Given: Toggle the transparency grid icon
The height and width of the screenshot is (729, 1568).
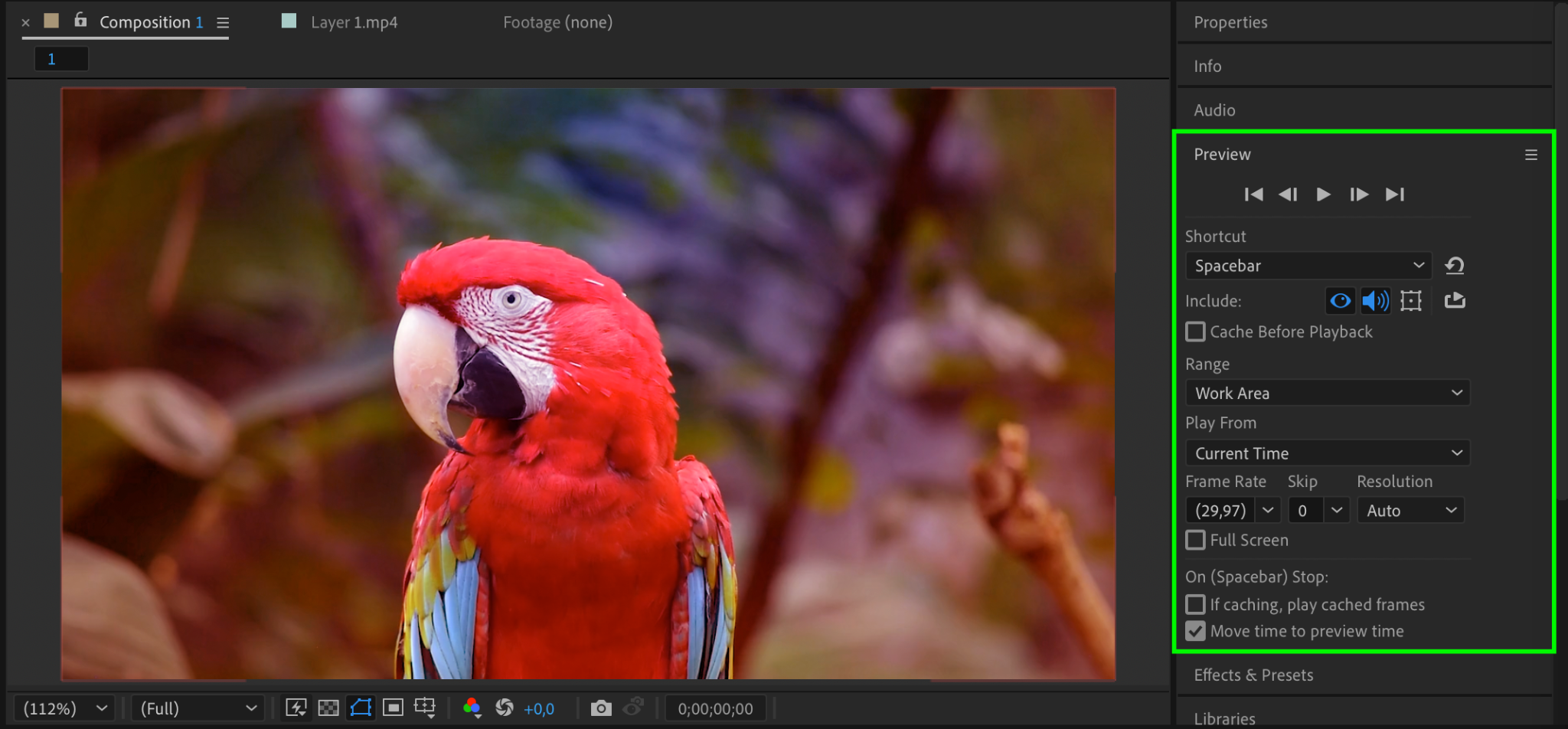Looking at the screenshot, I should 328,708.
